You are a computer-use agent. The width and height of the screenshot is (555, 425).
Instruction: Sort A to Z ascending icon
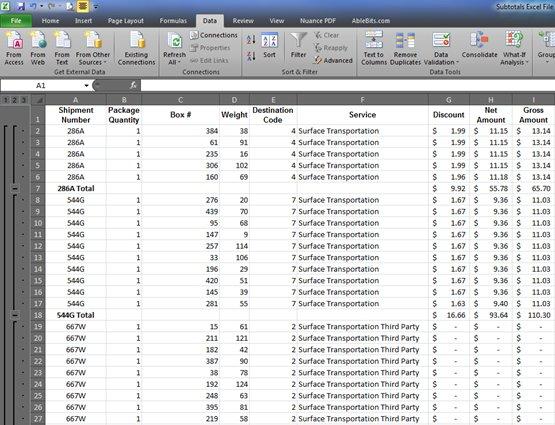[251, 40]
